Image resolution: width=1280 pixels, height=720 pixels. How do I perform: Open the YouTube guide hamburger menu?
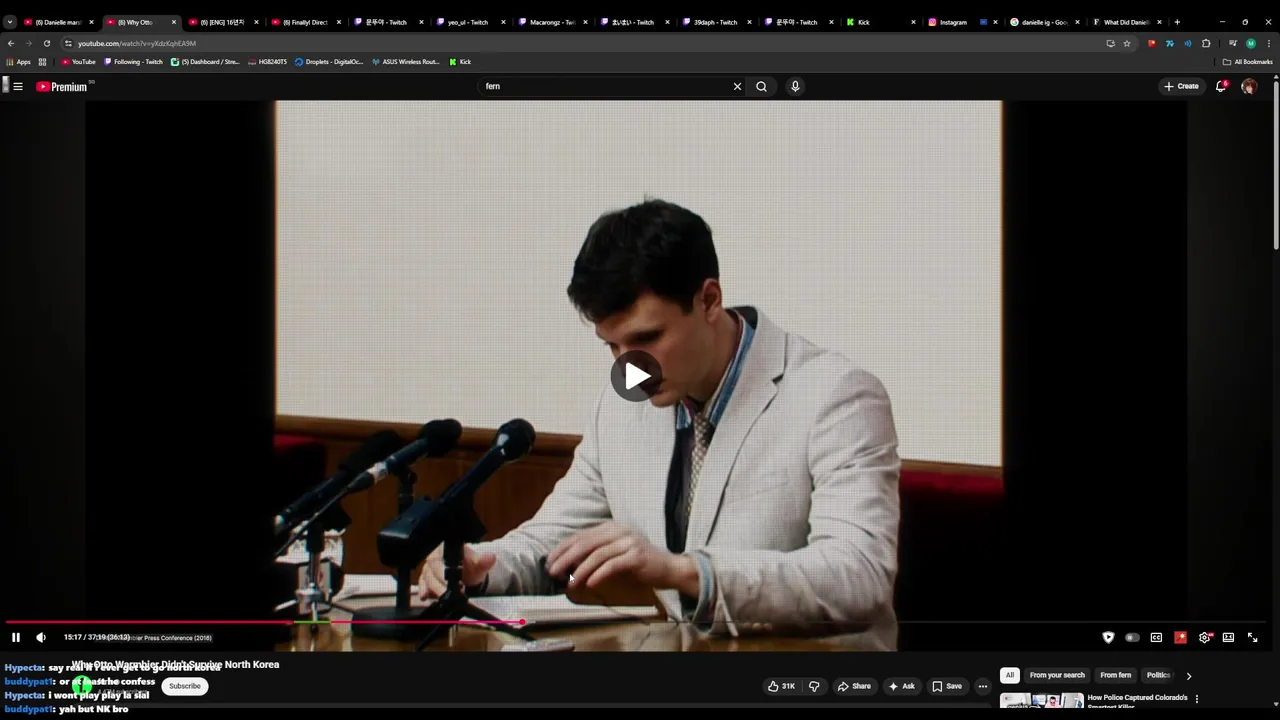click(17, 86)
